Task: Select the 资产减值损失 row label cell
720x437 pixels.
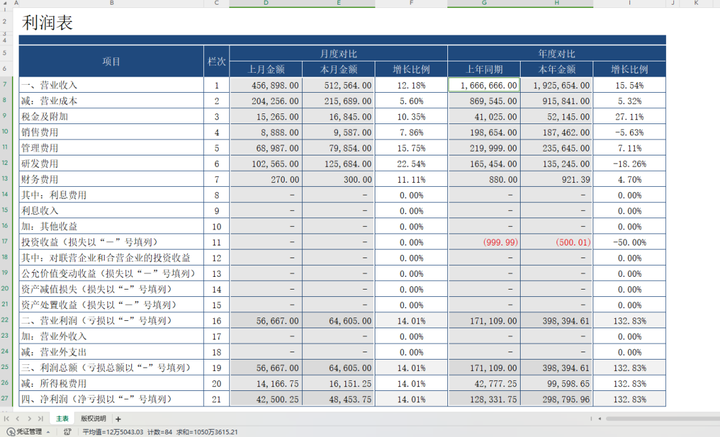Action: point(111,289)
